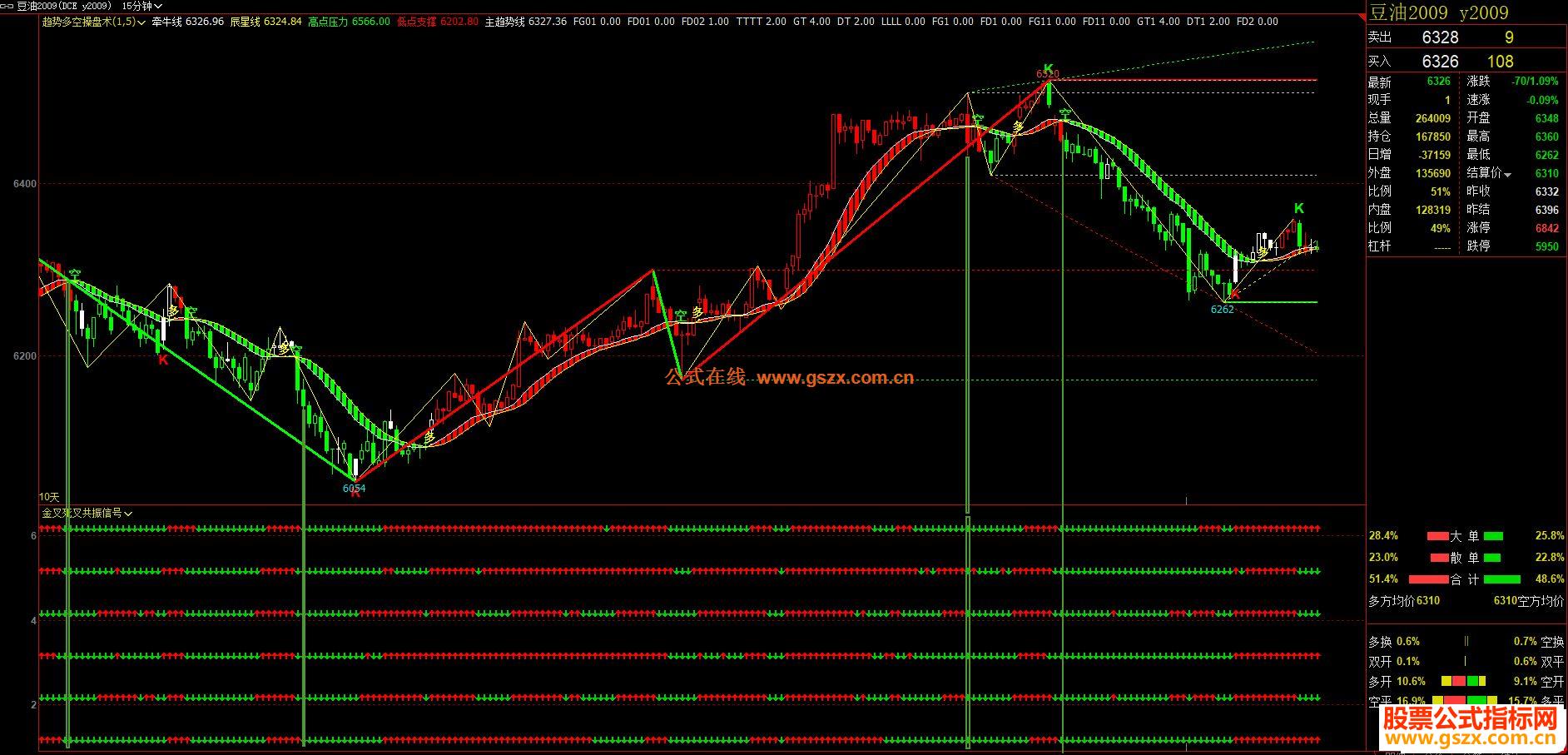Screen dimensions: 1568x755
Task: Click the 合计 51.4% percentage
Action: [1383, 579]
